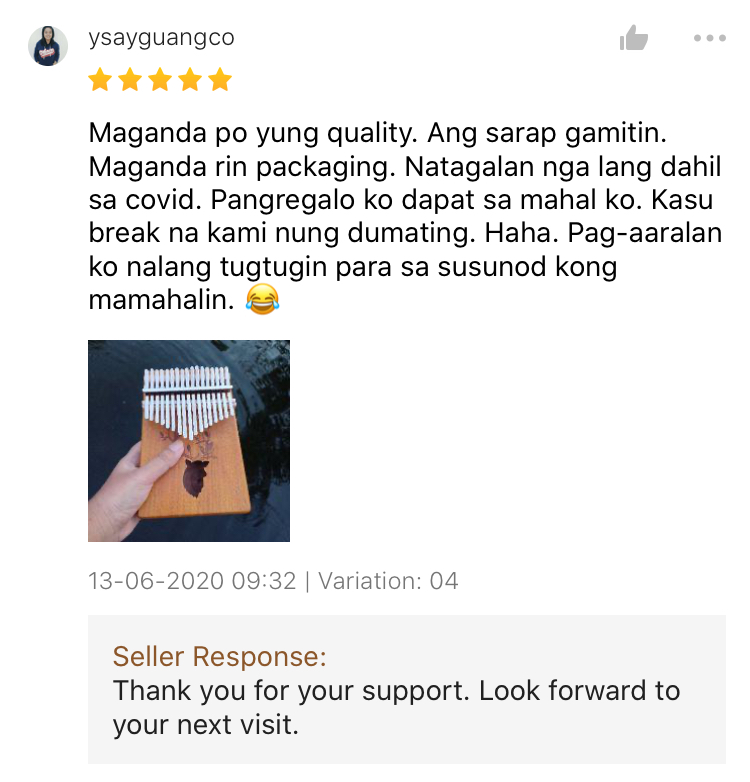This screenshot has width=750, height=782.
Task: Click the deer engraving in the photo
Action: [x=197, y=466]
